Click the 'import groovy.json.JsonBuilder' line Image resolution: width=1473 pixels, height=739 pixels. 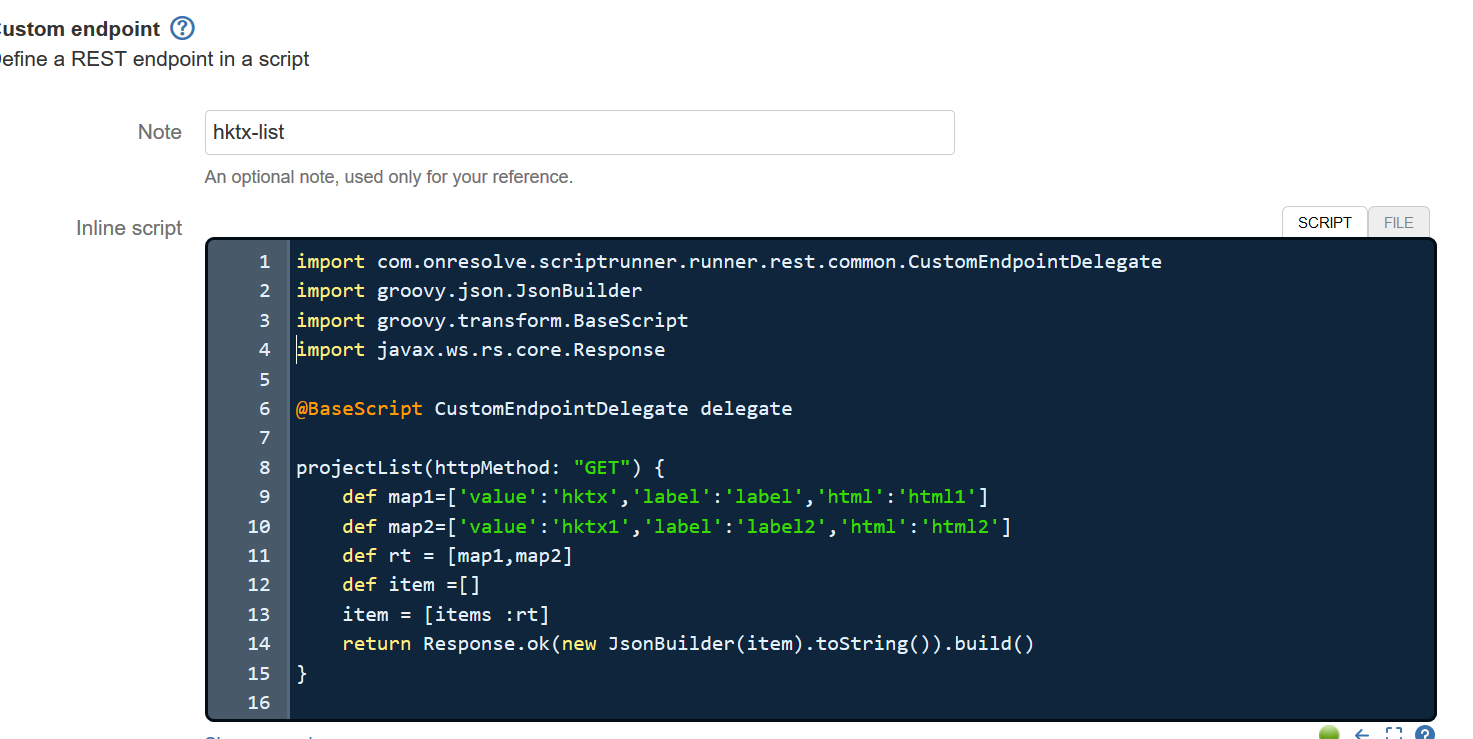point(469,291)
